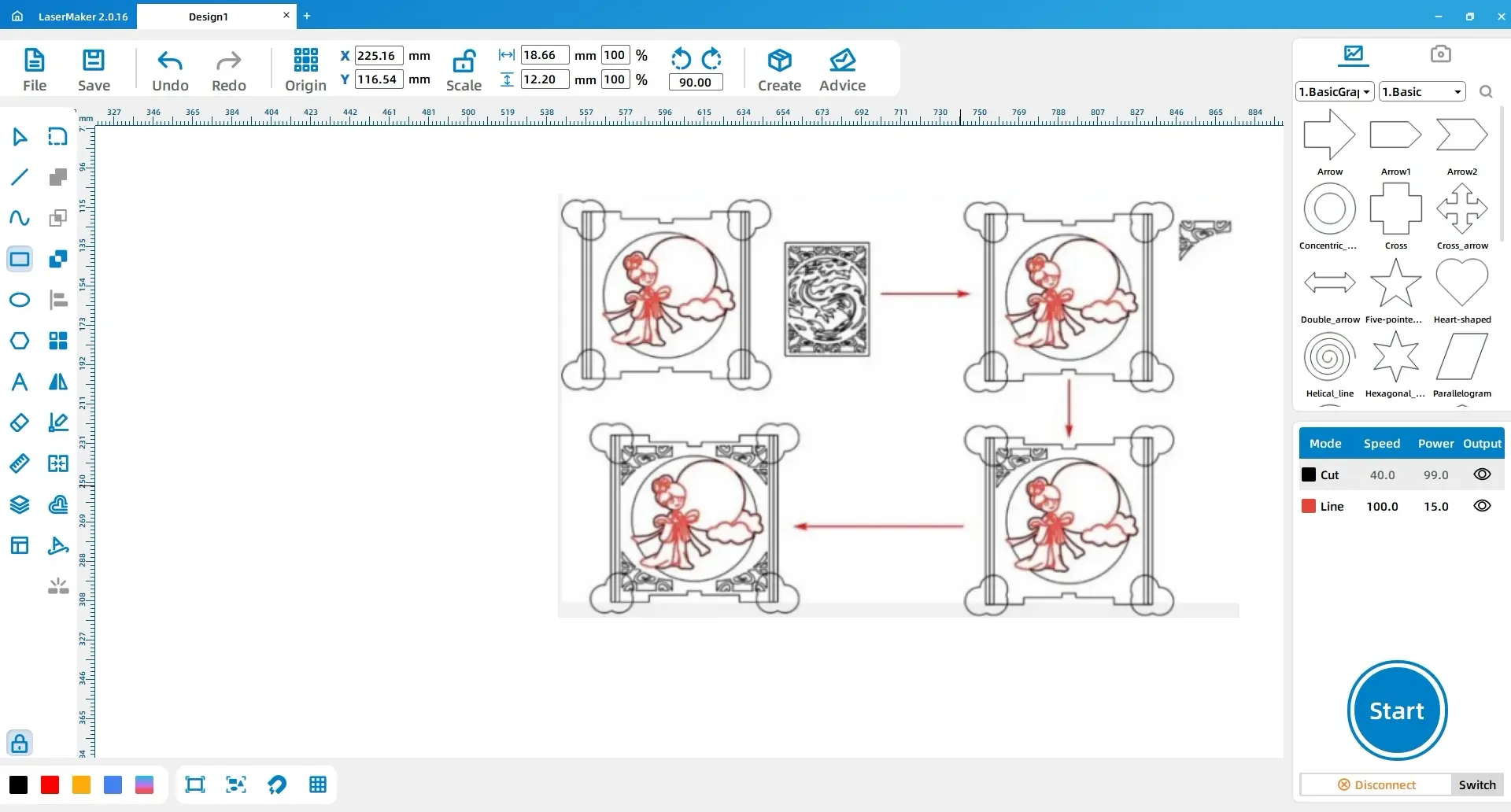Select the ellipse drawing tool
Screen dimensions: 1511x812
(20, 300)
